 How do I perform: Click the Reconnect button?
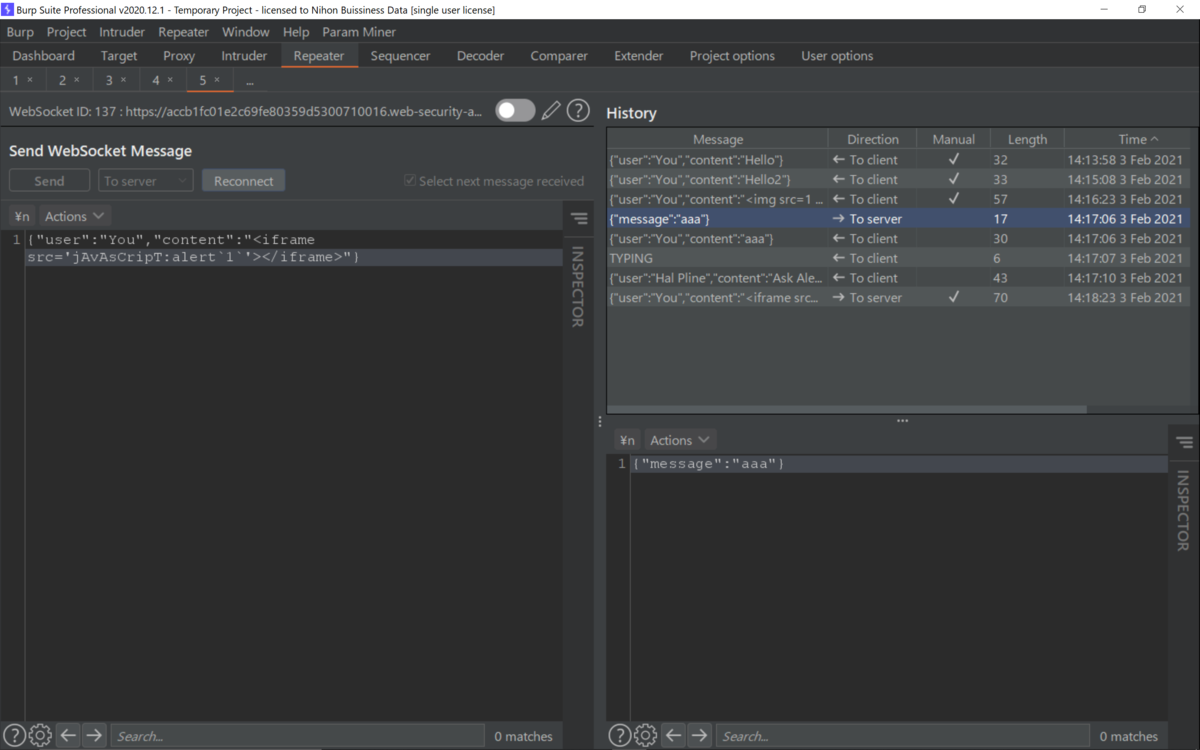[x=243, y=181]
